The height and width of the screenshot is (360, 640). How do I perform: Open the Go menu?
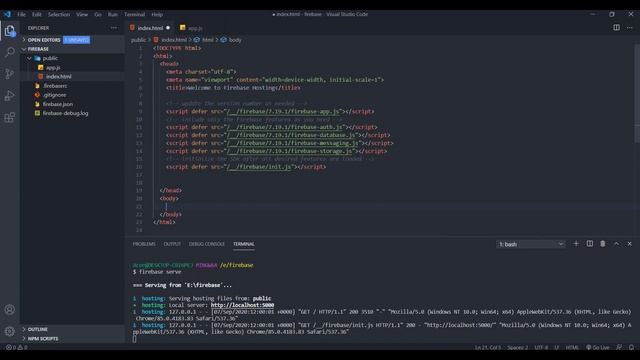tap(98, 14)
